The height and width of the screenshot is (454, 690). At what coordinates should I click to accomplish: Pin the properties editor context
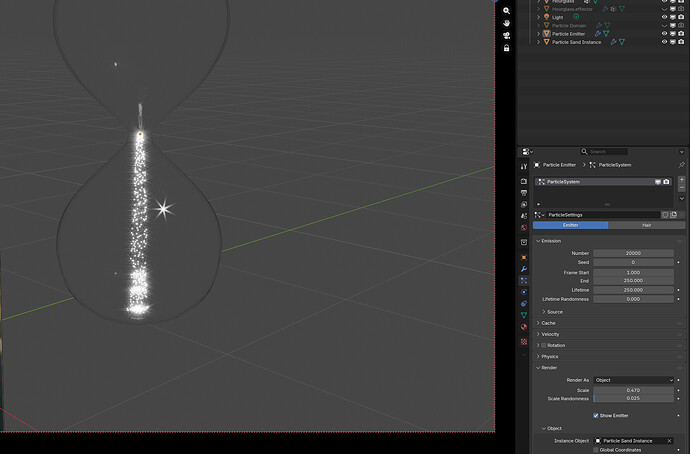coord(682,165)
